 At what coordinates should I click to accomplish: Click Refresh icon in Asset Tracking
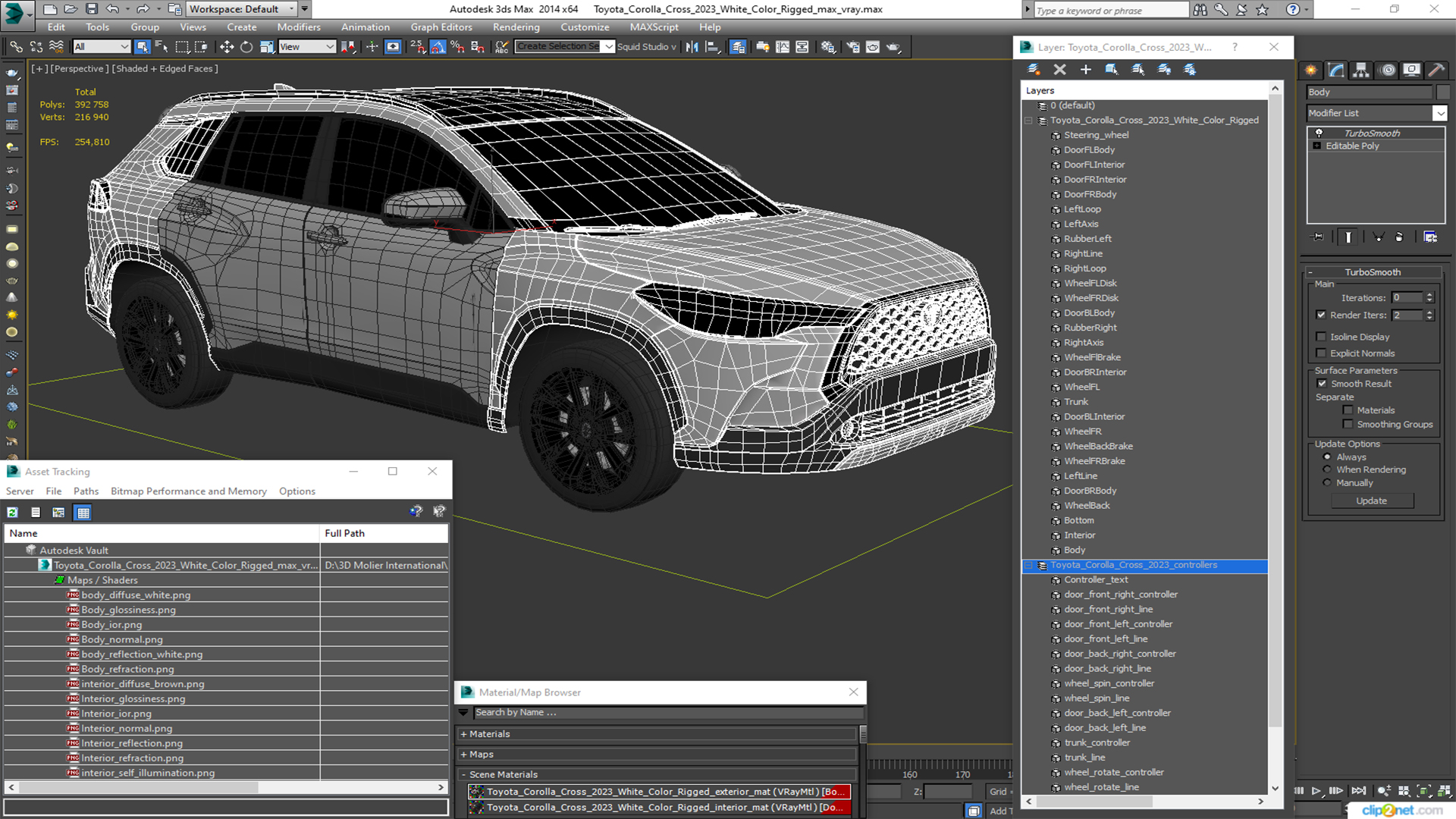[13, 513]
